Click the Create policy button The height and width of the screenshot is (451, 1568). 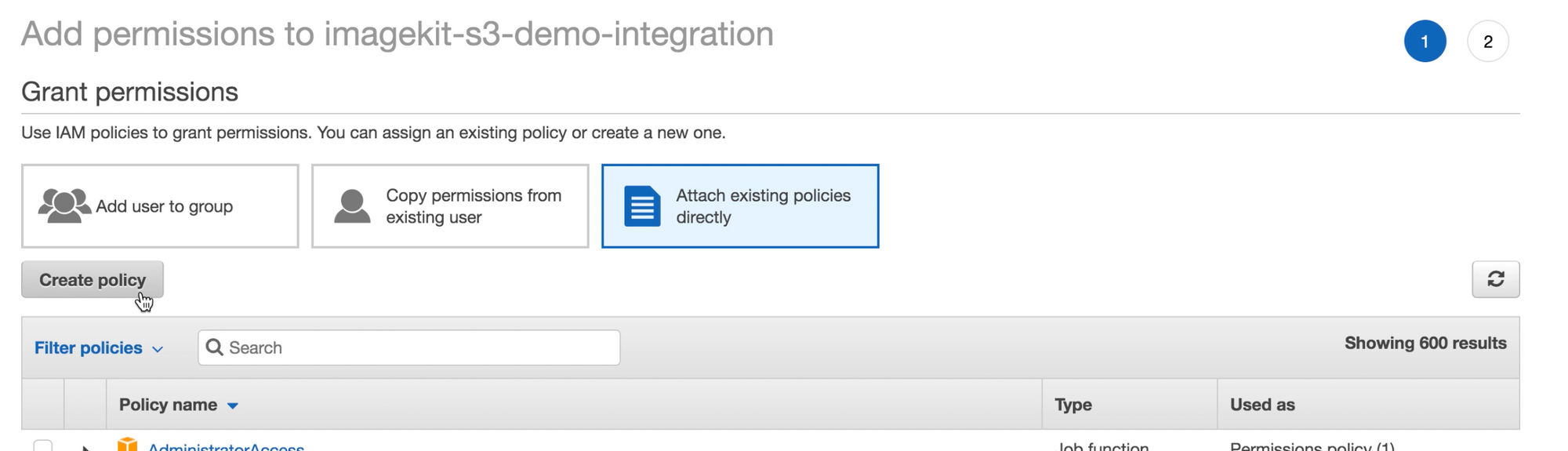tap(93, 279)
